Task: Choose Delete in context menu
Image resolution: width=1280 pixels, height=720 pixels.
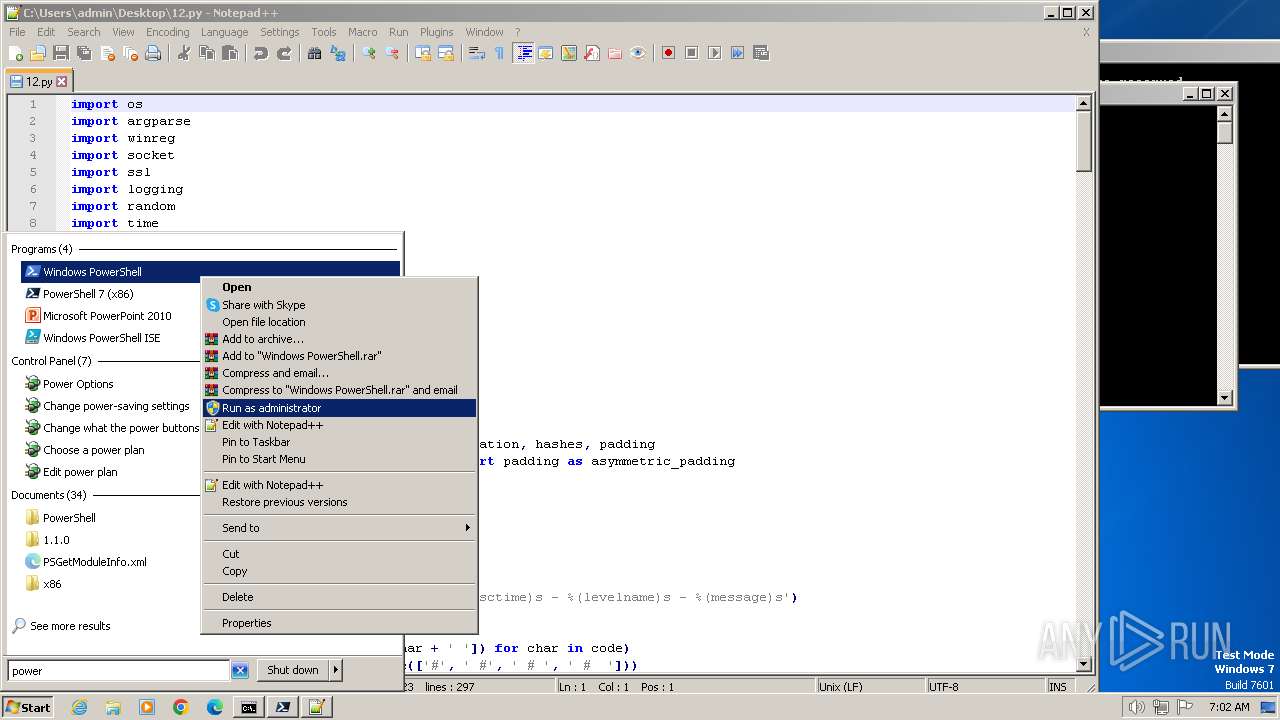Action: coord(340,597)
